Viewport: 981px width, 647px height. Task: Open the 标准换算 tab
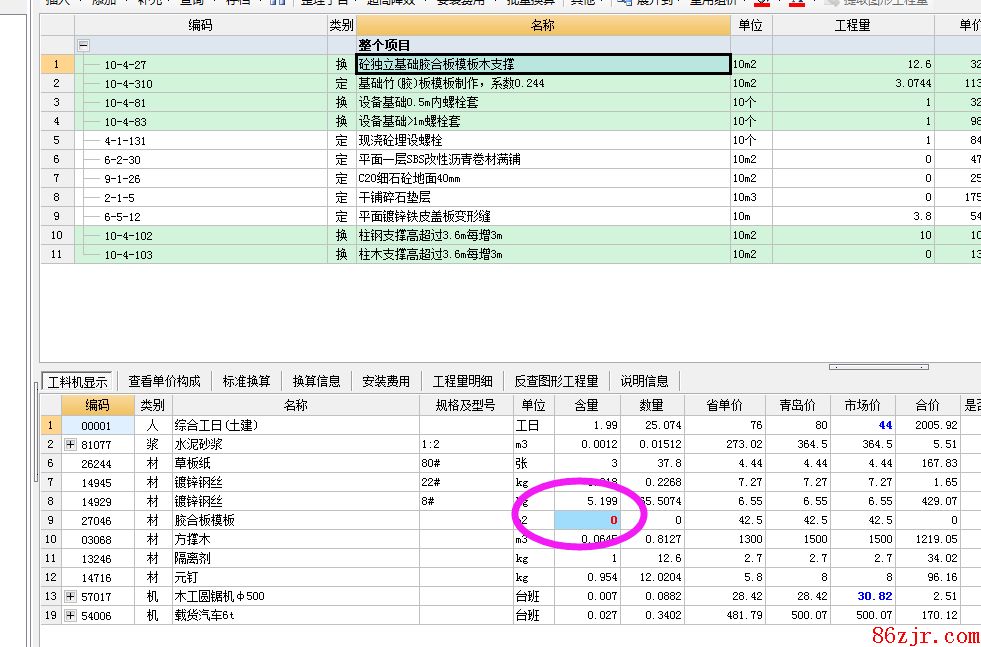coord(246,381)
